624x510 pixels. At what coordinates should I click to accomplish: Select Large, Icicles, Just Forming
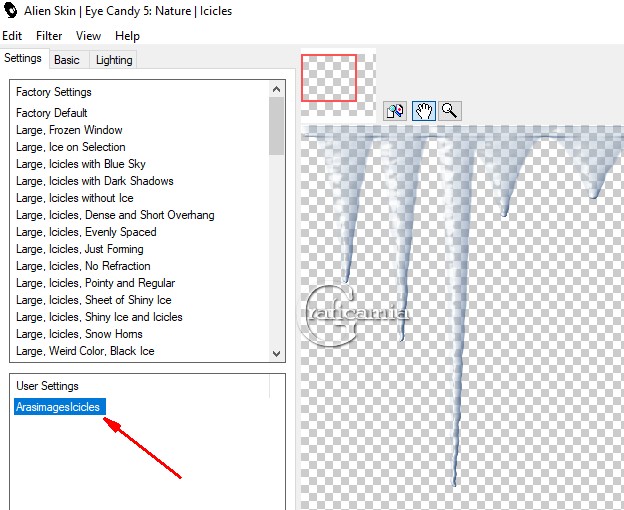point(80,249)
